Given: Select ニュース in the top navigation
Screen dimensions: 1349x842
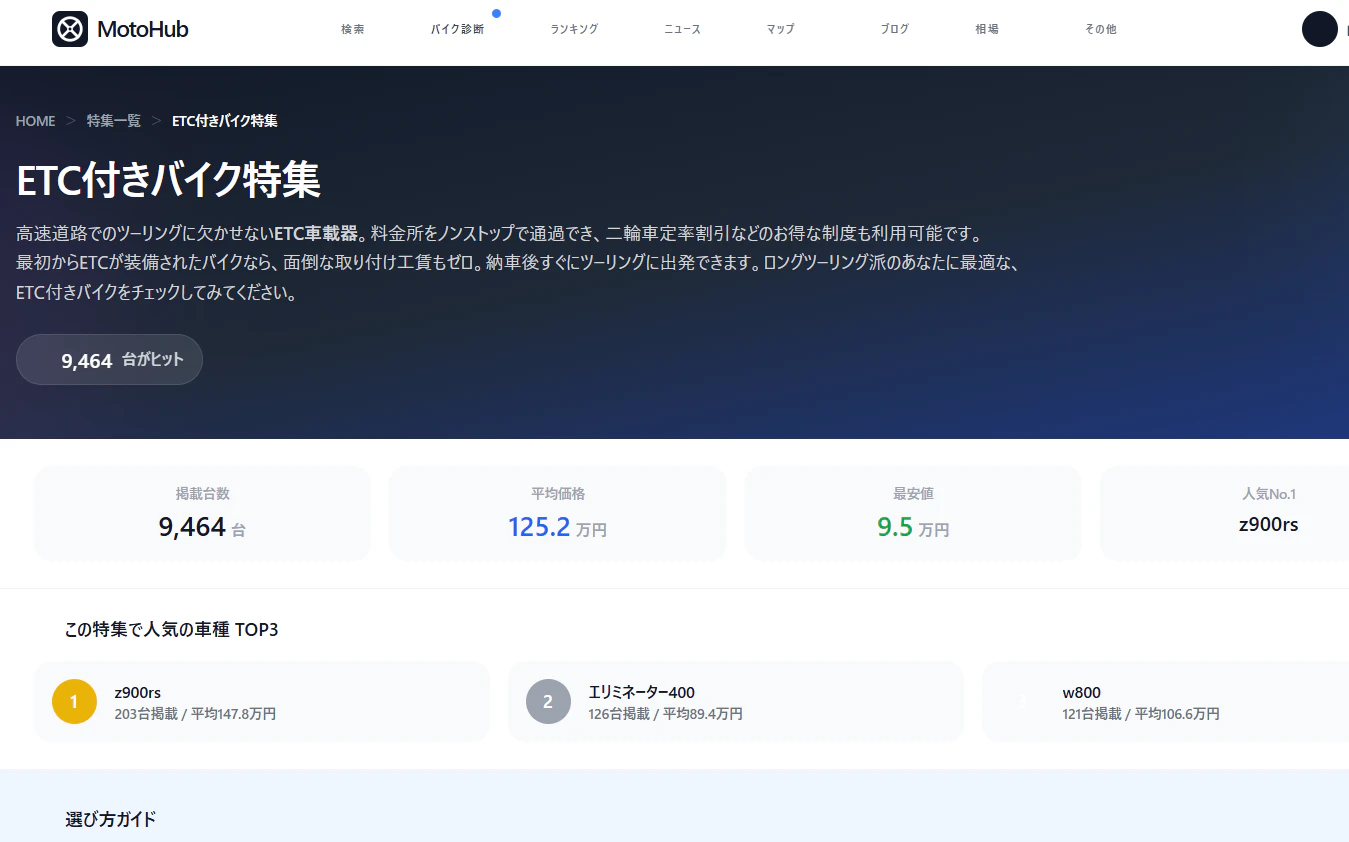Looking at the screenshot, I should coord(682,30).
